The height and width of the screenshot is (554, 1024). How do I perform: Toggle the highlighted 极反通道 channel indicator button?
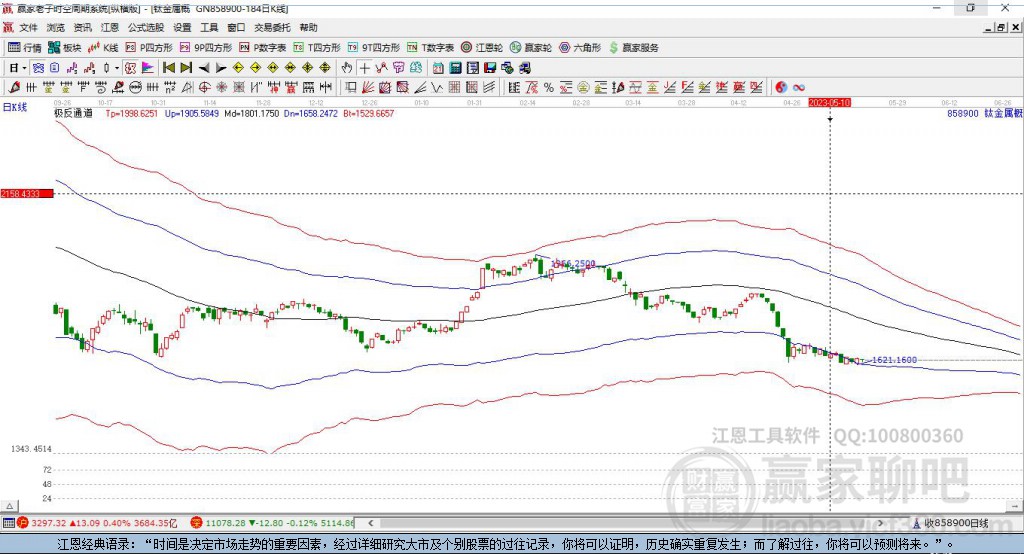(x=130, y=68)
